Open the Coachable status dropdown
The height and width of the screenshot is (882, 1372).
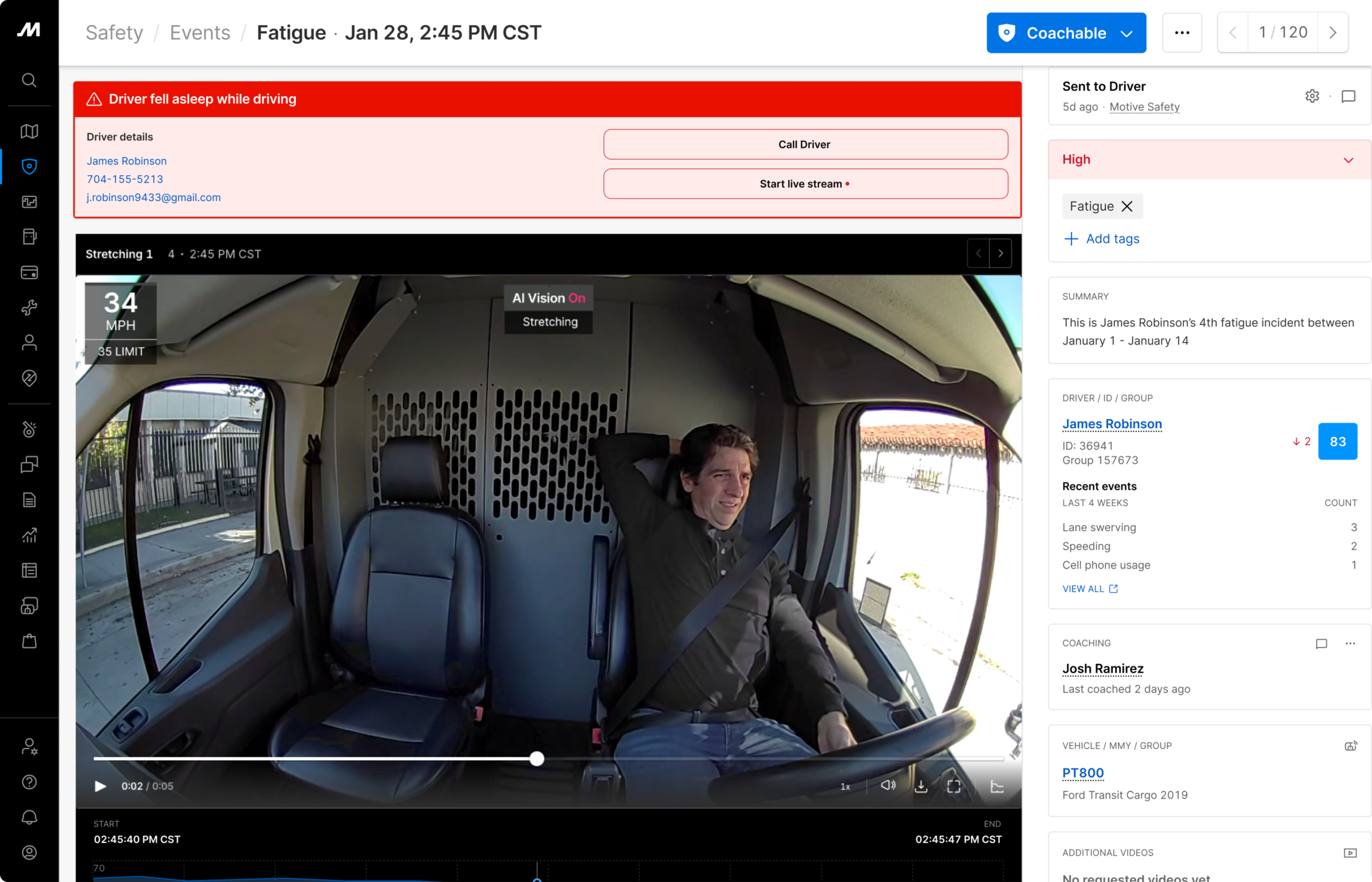(1065, 33)
